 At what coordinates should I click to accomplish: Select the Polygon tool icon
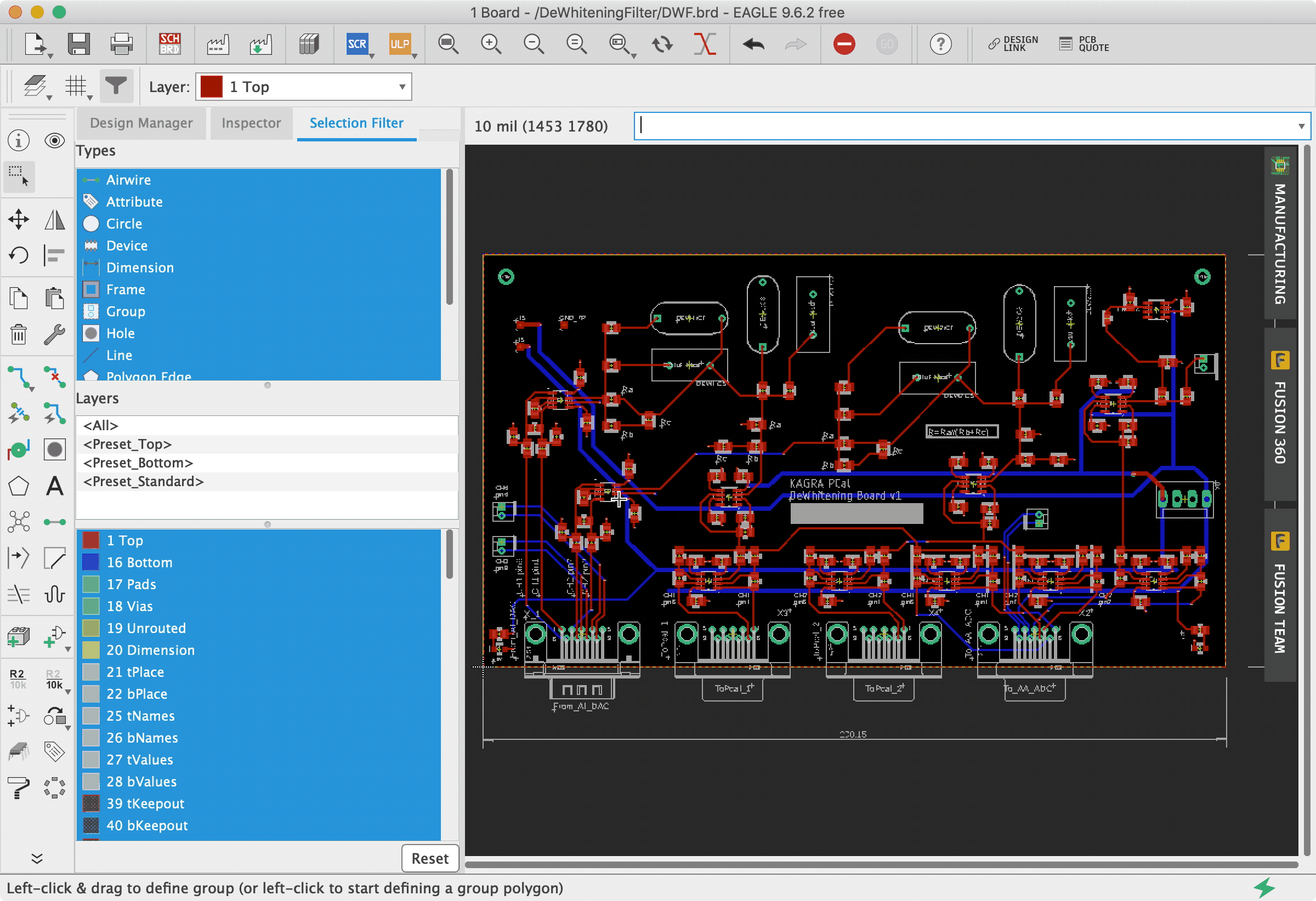(19, 486)
